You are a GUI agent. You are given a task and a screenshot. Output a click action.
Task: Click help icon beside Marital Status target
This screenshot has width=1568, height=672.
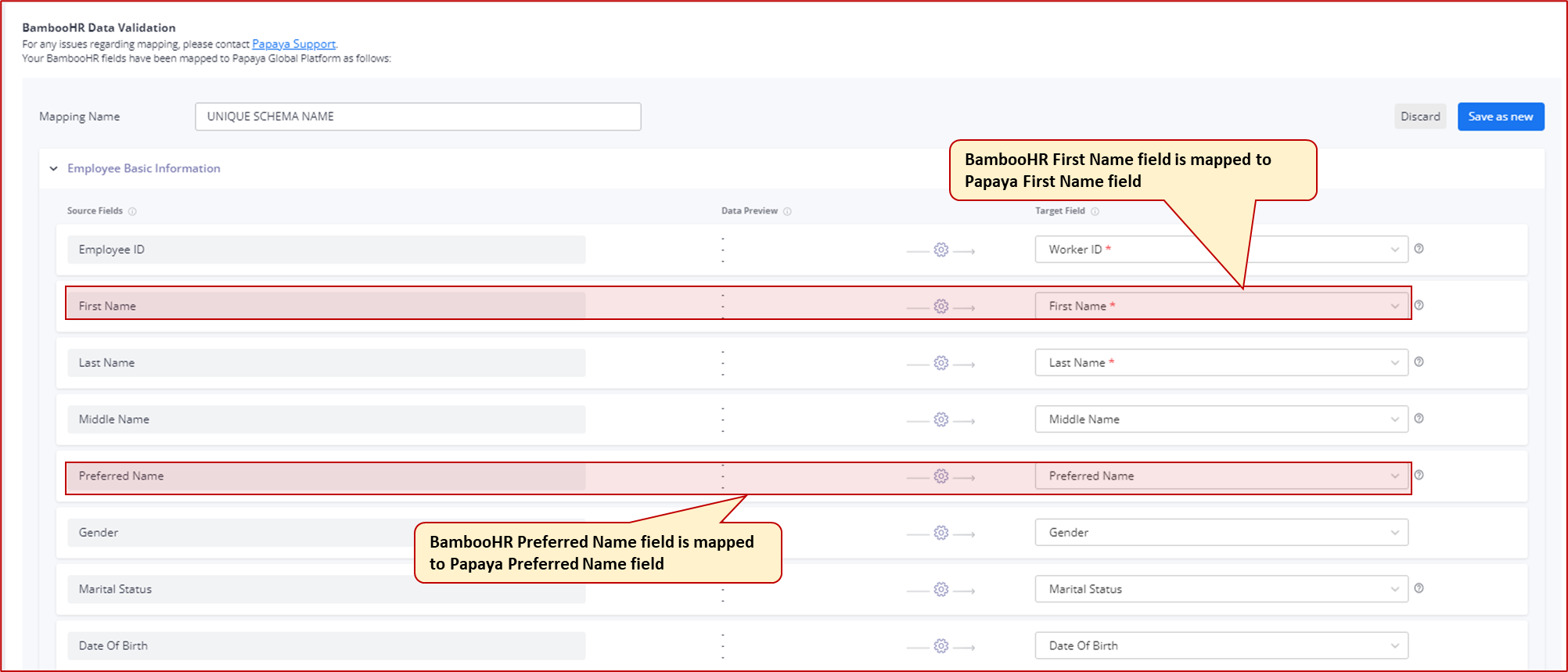pos(1419,588)
